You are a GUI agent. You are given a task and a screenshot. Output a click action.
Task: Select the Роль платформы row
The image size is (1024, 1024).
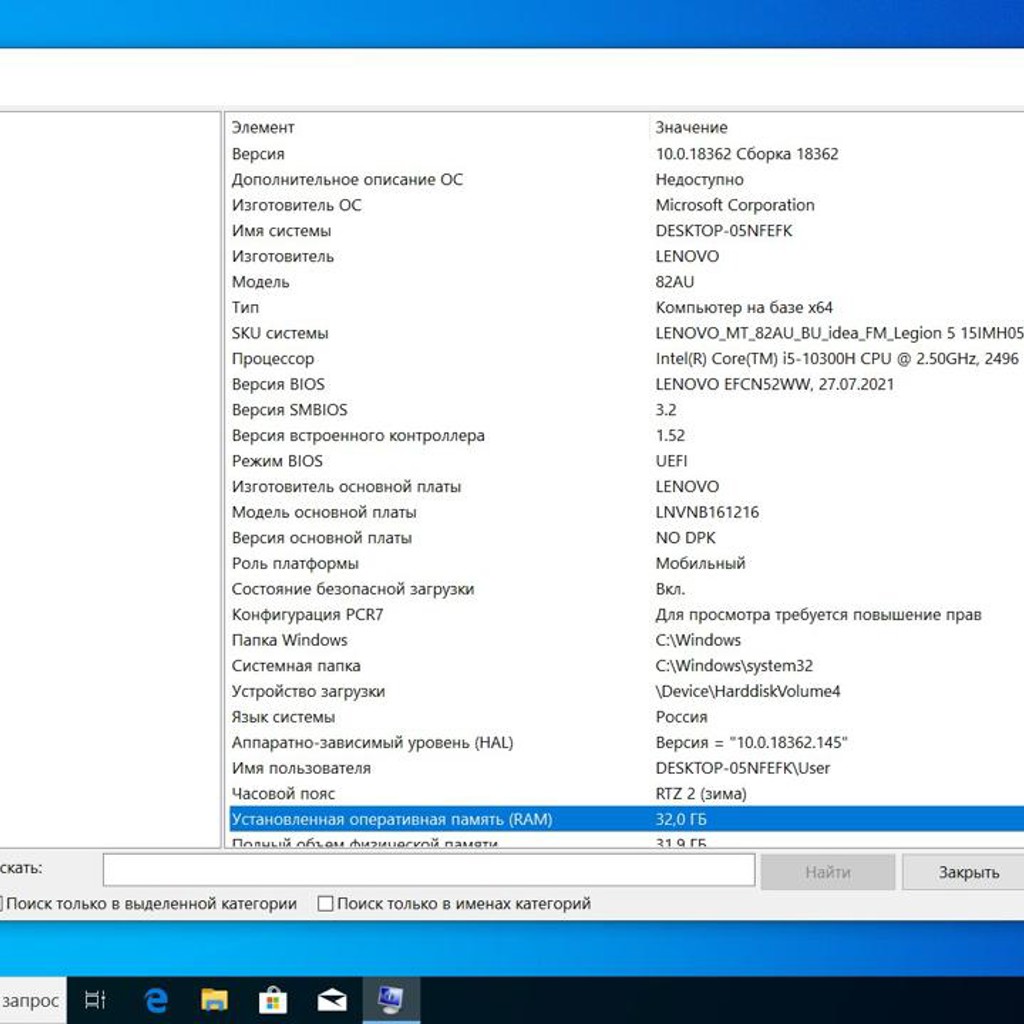(x=627, y=564)
